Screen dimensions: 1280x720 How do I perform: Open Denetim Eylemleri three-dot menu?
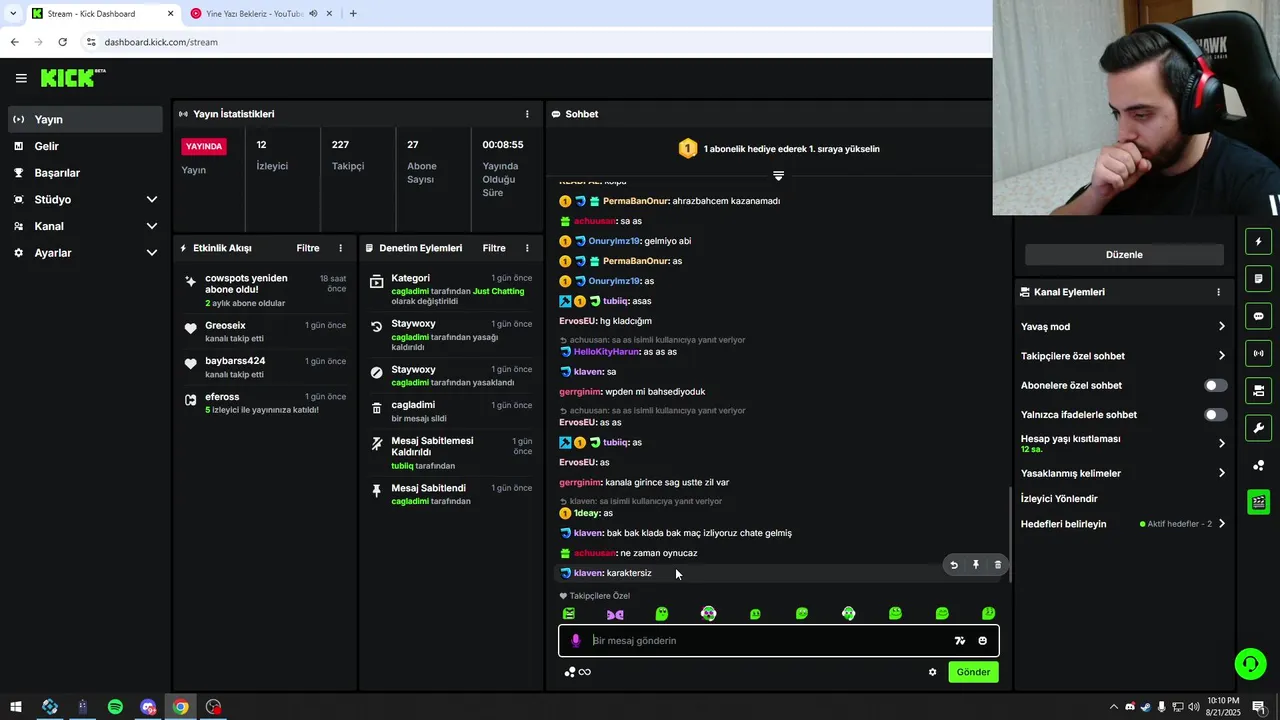527,248
